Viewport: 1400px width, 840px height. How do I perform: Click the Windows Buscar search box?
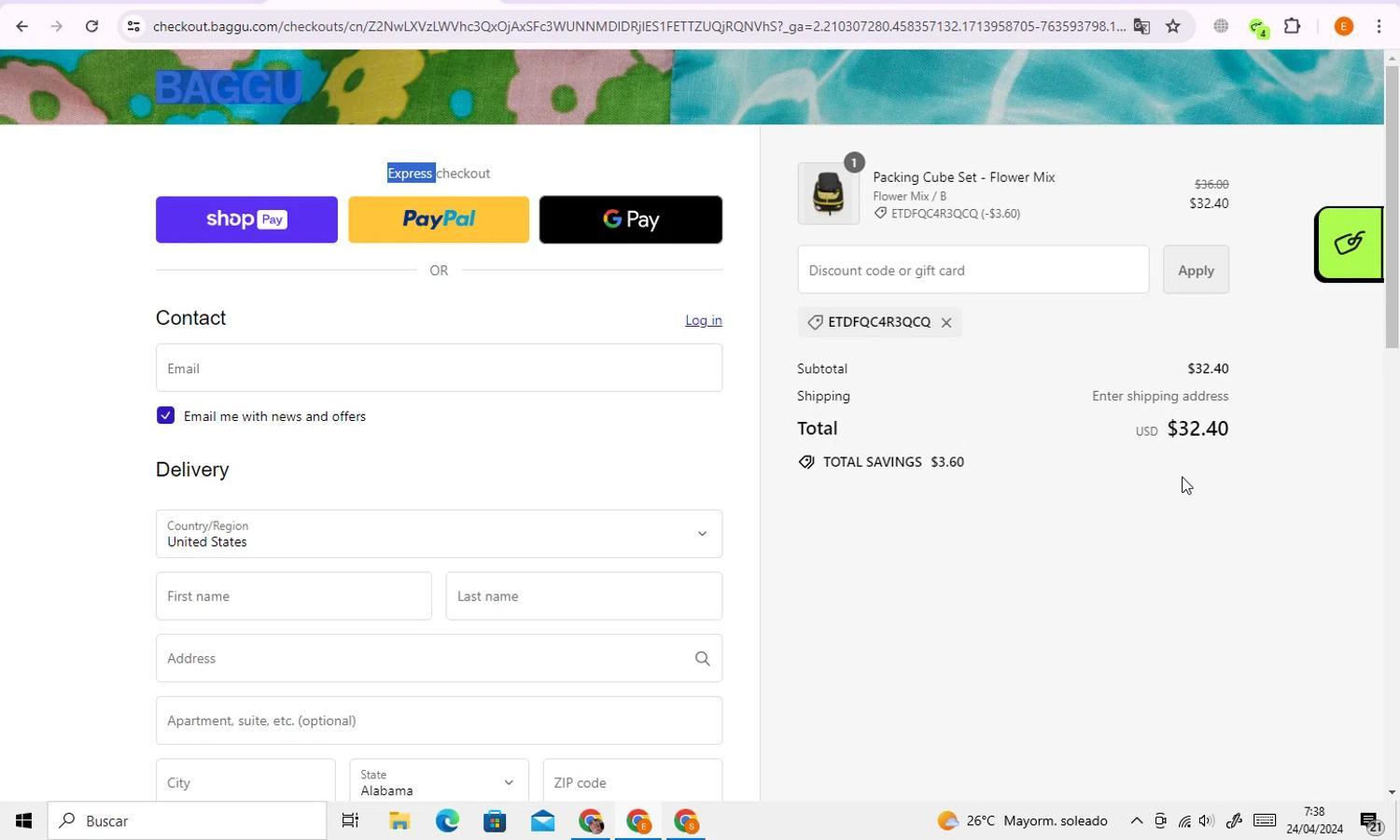(188, 821)
